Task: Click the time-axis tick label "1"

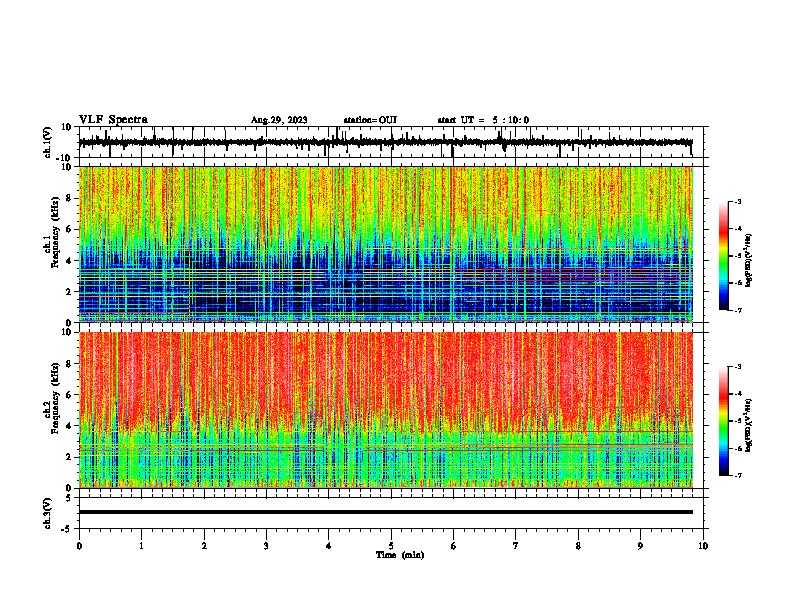Action: [x=141, y=546]
